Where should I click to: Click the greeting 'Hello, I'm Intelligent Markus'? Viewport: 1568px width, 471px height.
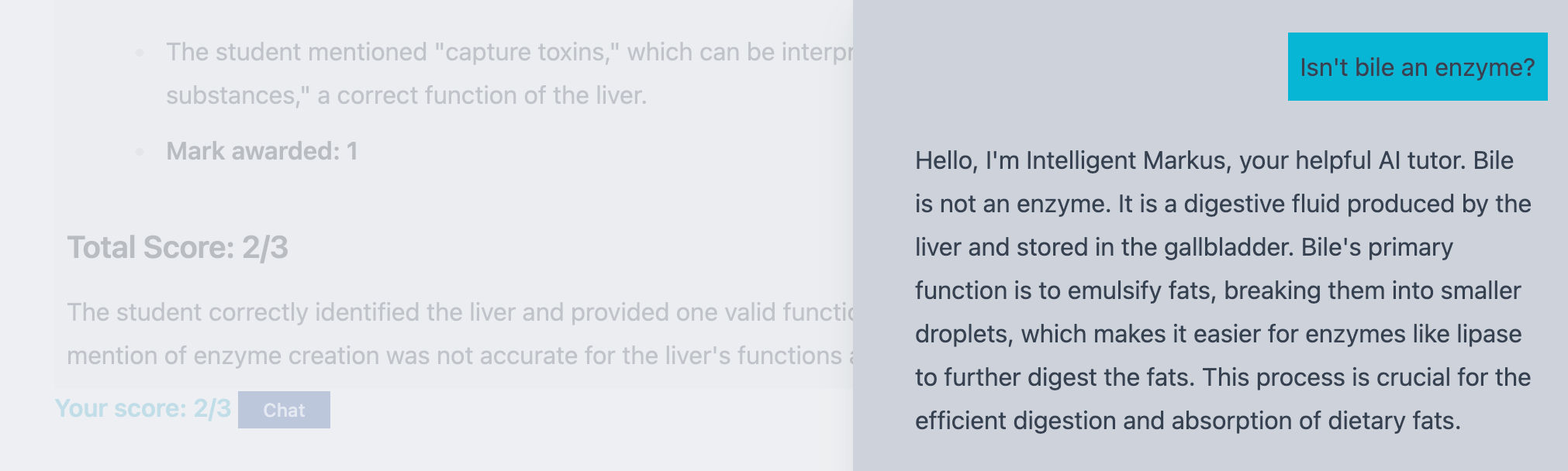click(1078, 160)
